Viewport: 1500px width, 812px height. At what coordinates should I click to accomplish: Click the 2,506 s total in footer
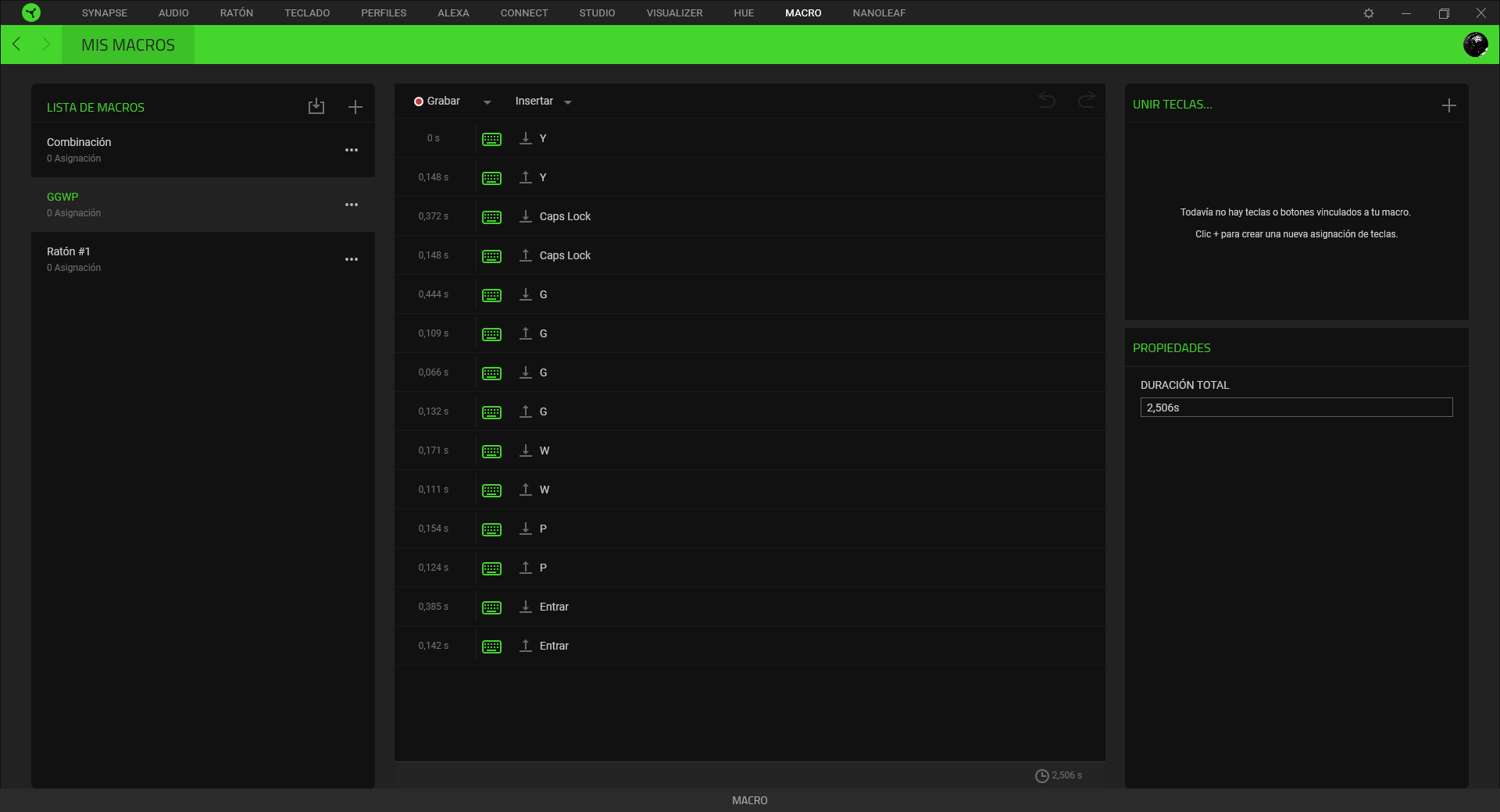(x=1067, y=775)
